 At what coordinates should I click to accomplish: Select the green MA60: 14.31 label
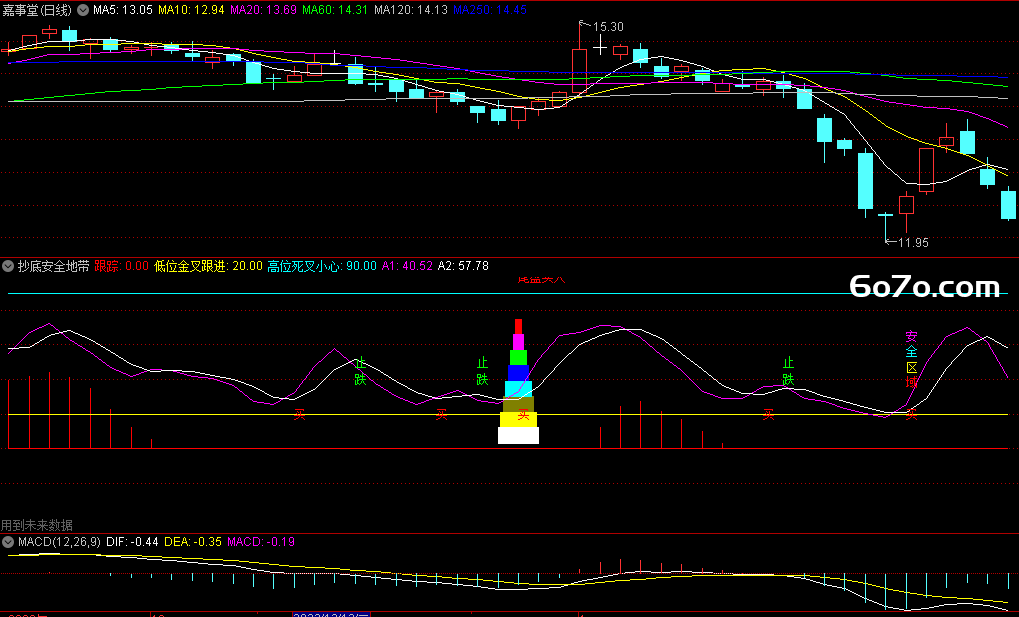pyautogui.click(x=335, y=10)
